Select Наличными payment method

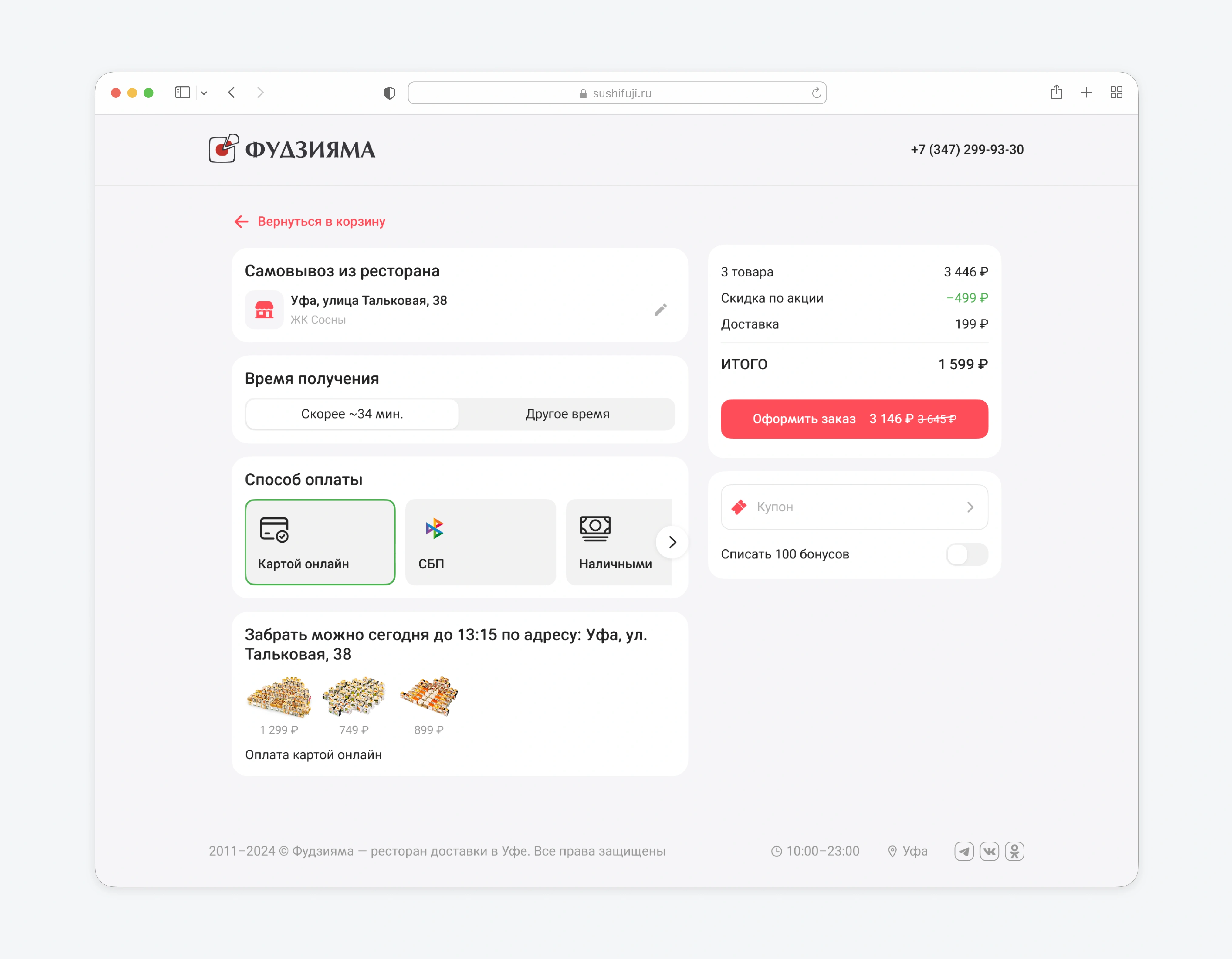point(619,542)
